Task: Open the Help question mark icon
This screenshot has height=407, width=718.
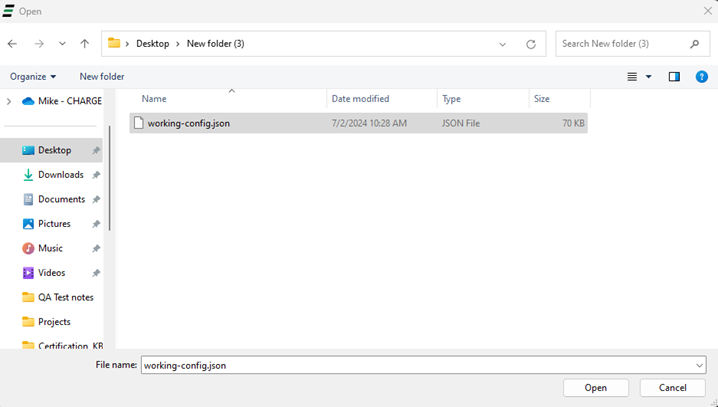Action: (701, 76)
